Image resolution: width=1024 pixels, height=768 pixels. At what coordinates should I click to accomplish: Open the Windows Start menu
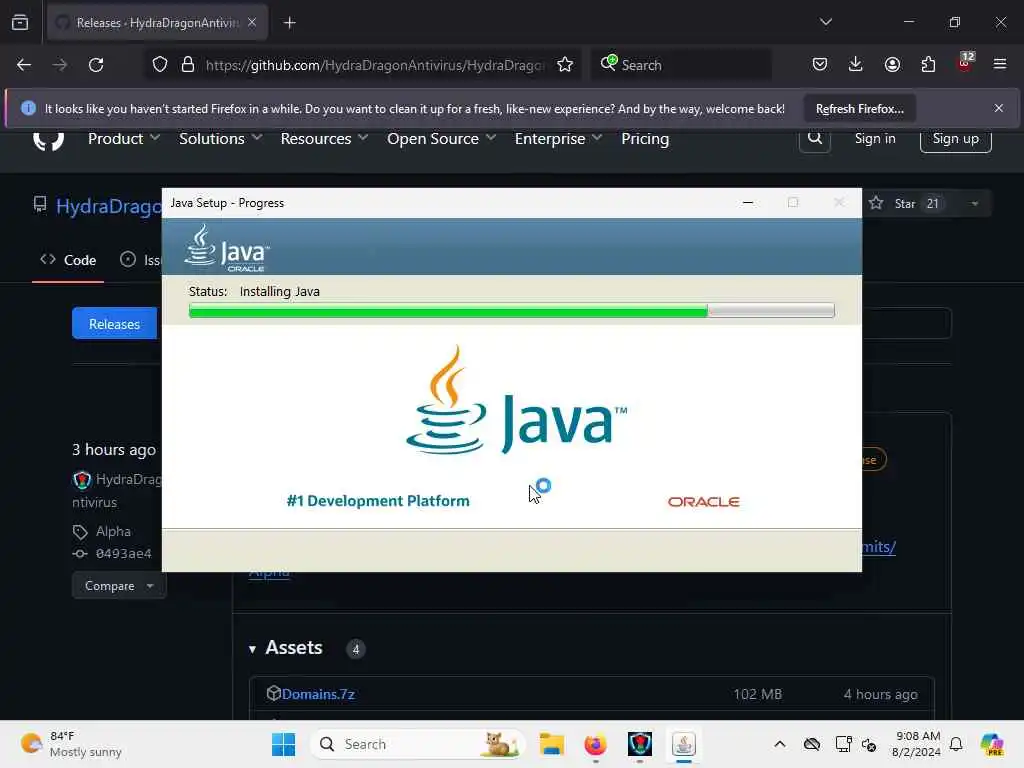point(283,744)
